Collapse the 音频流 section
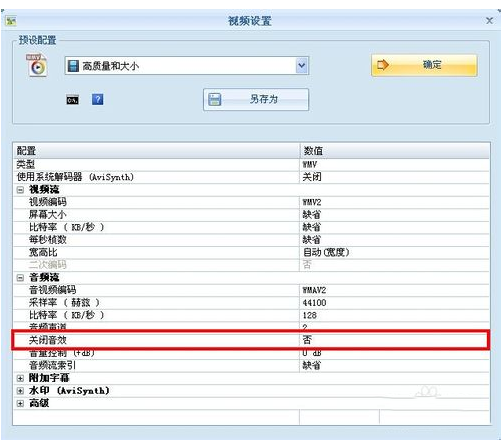The image size is (501, 442). point(20,277)
